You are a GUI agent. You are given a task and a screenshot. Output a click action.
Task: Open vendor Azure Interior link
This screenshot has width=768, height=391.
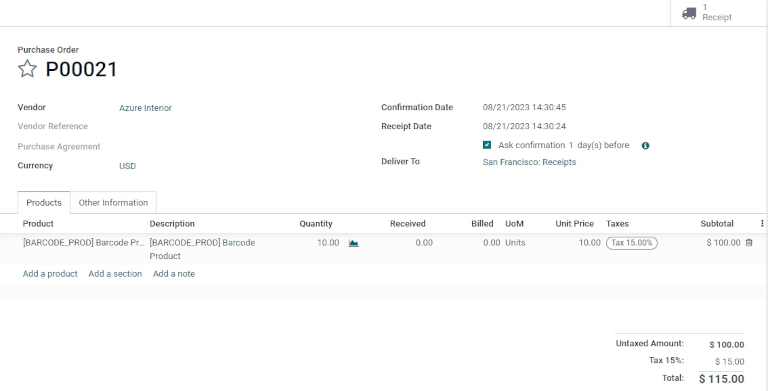coord(145,108)
